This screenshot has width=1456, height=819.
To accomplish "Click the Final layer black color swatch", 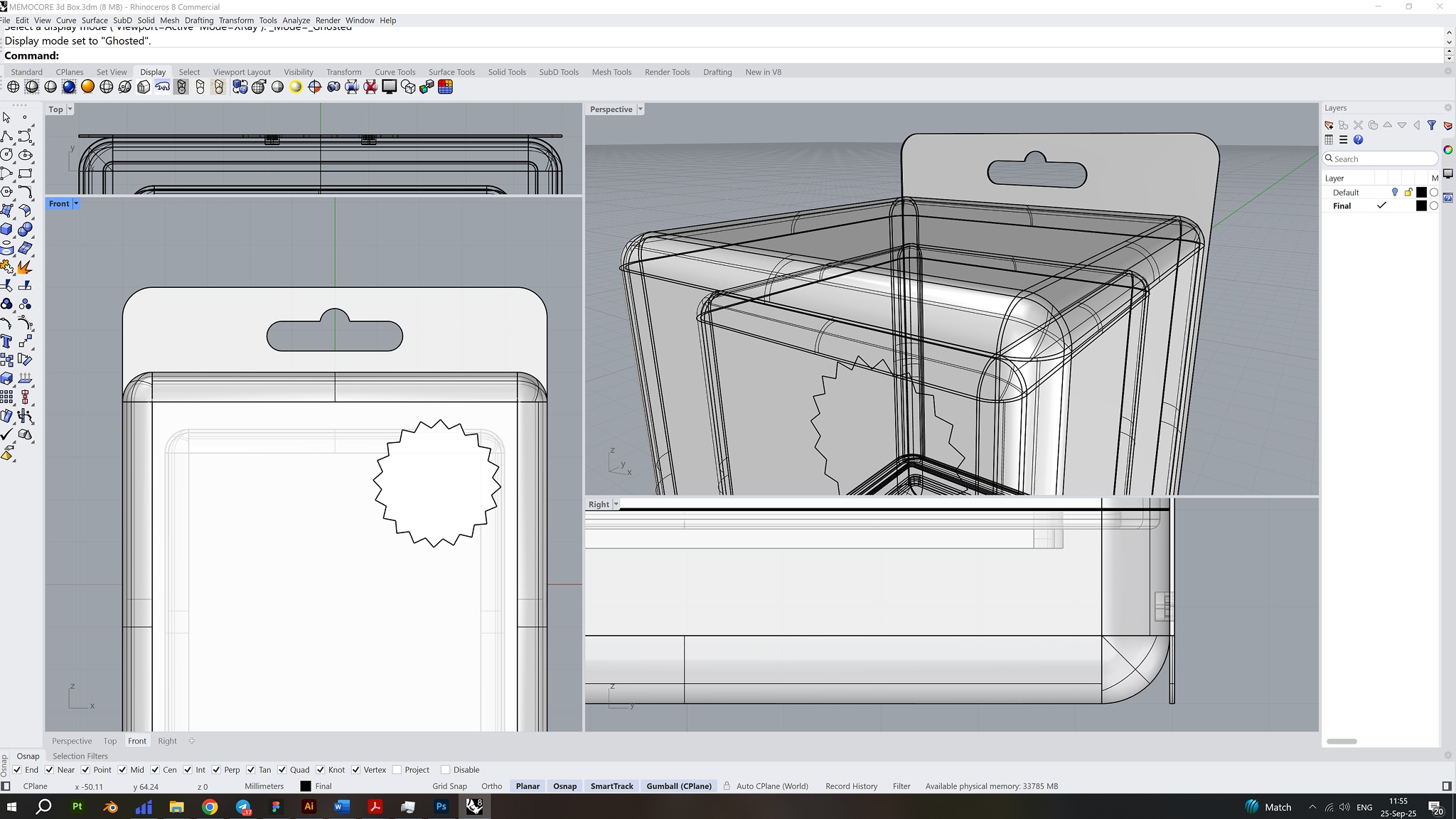I will [1421, 206].
